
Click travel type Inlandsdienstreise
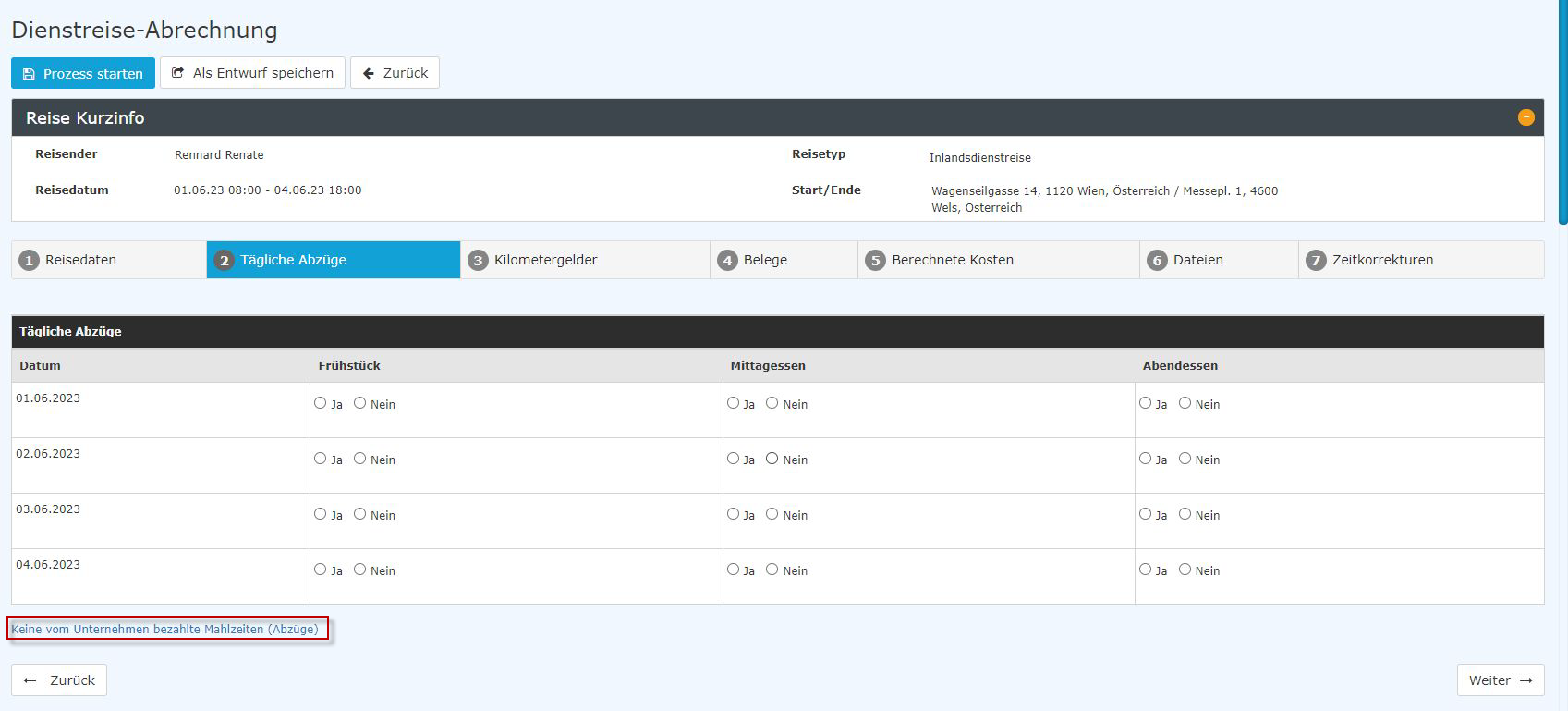980,157
